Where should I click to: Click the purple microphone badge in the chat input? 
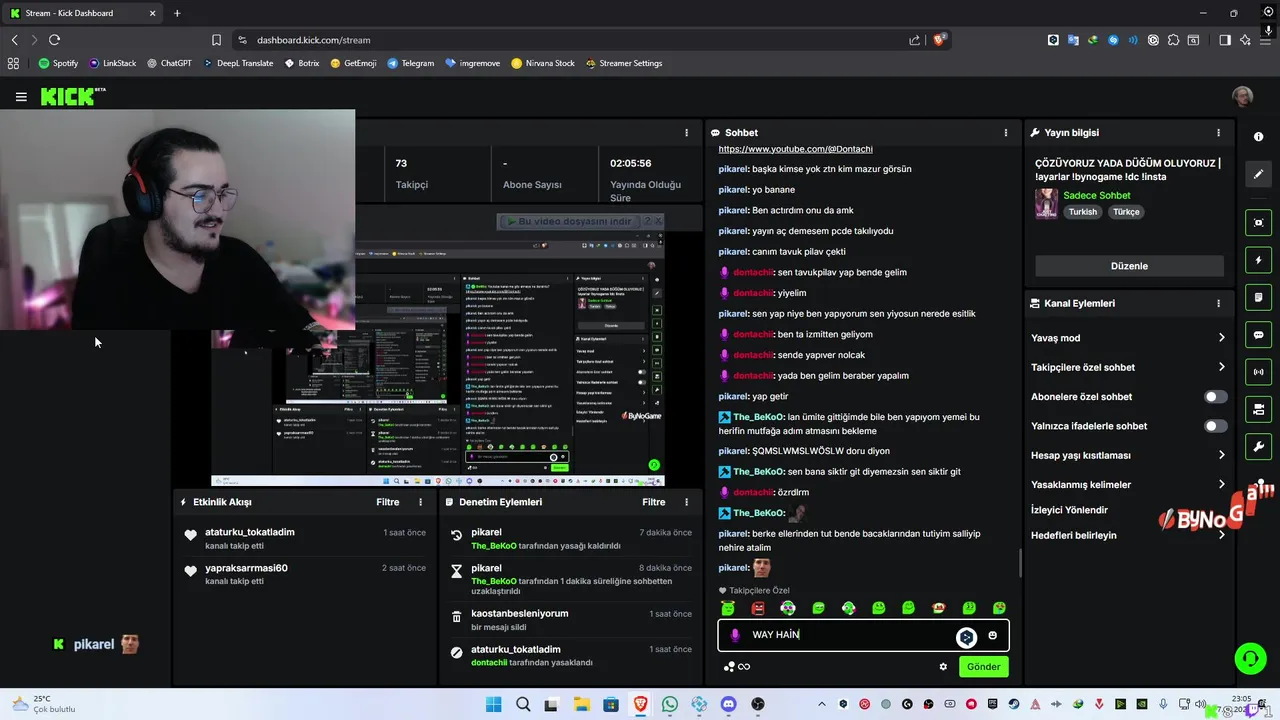tap(735, 635)
